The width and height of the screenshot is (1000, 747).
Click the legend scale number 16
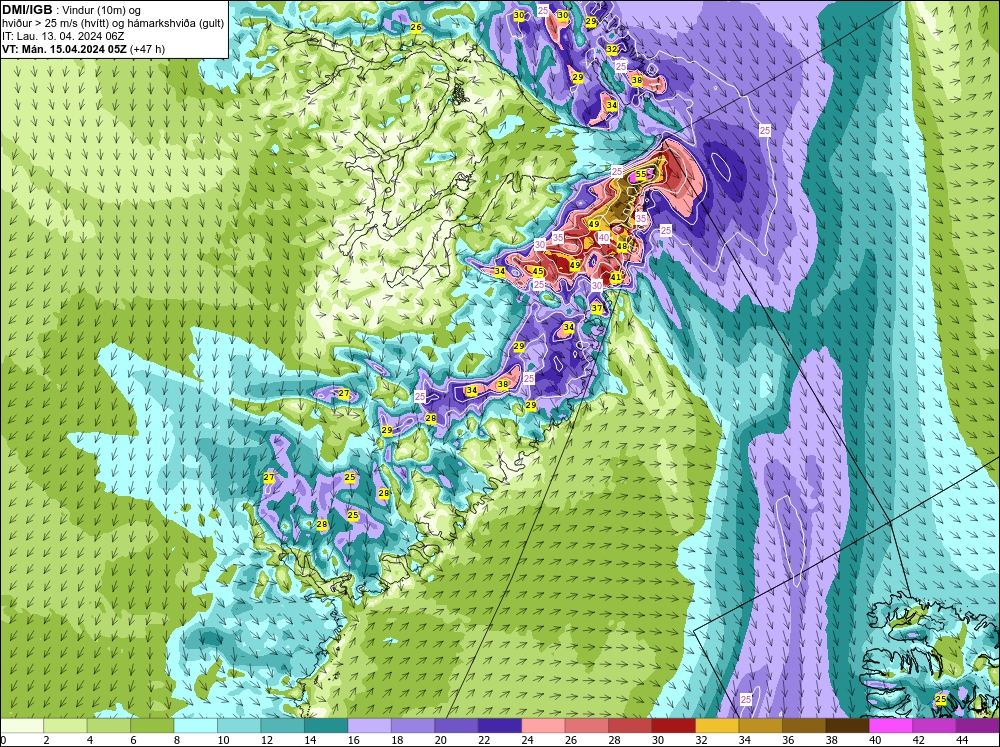point(353,740)
